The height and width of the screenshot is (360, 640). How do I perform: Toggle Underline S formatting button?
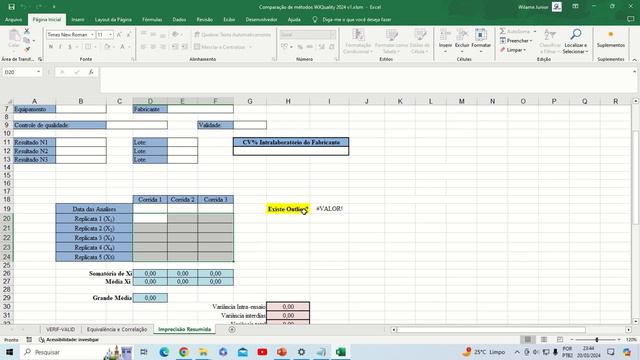[x=70, y=47]
